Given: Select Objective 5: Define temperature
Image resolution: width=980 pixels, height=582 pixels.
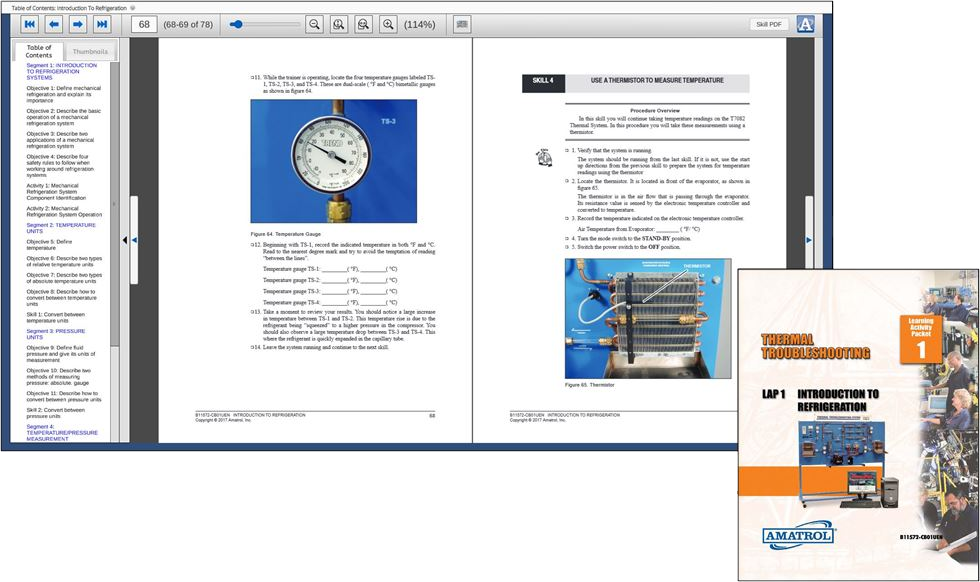Looking at the screenshot, I should click(x=49, y=244).
